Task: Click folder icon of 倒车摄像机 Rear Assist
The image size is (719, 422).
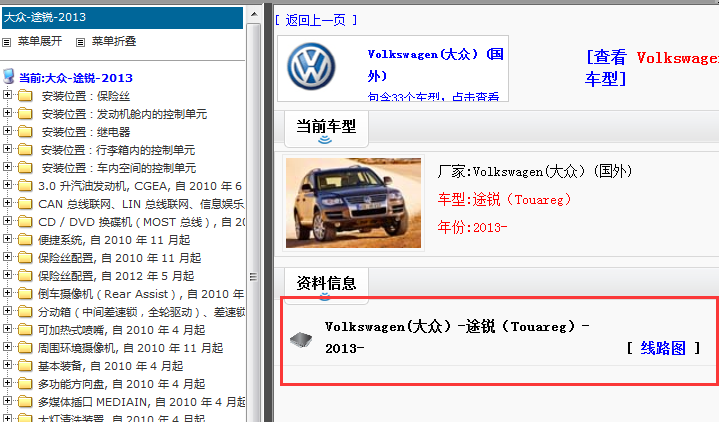Action: [x=25, y=294]
